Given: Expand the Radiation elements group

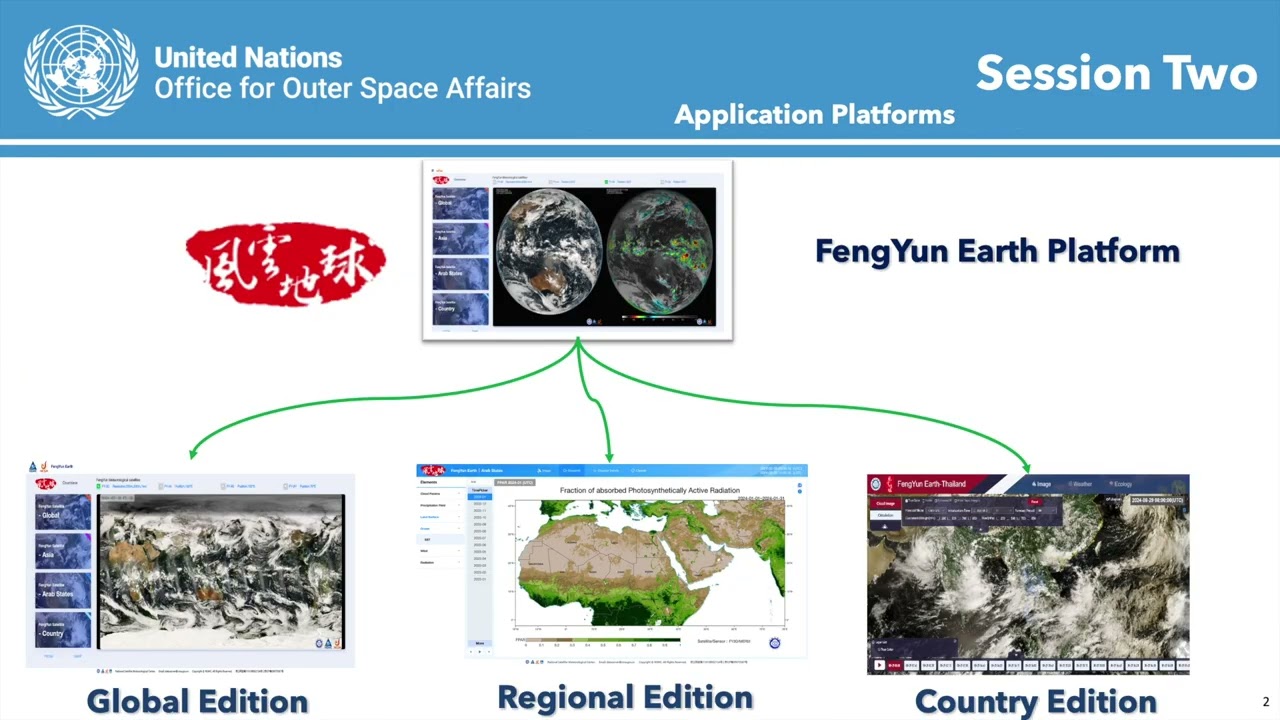Looking at the screenshot, I should [x=440, y=563].
